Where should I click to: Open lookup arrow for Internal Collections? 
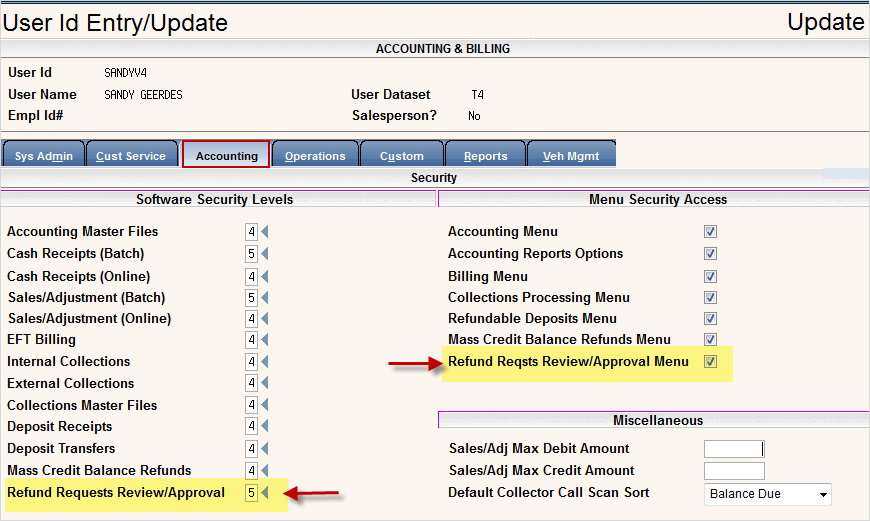(265, 362)
